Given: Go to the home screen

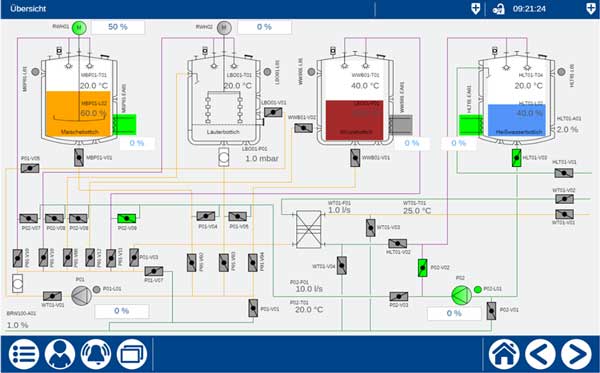Looking at the screenshot, I should point(504,354).
